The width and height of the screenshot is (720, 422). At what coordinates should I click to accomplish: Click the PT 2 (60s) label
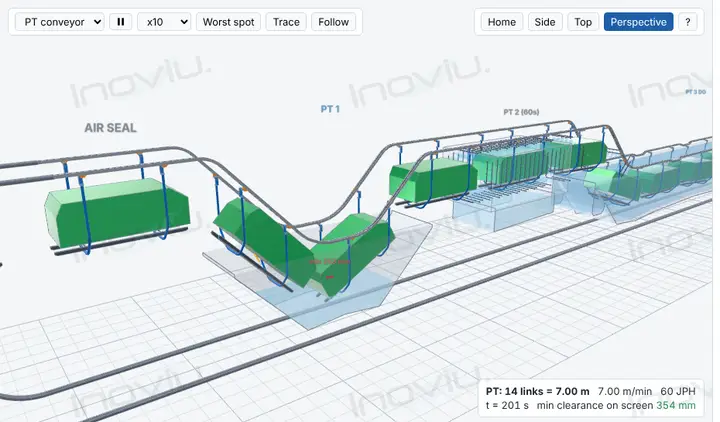pyautogui.click(x=521, y=112)
